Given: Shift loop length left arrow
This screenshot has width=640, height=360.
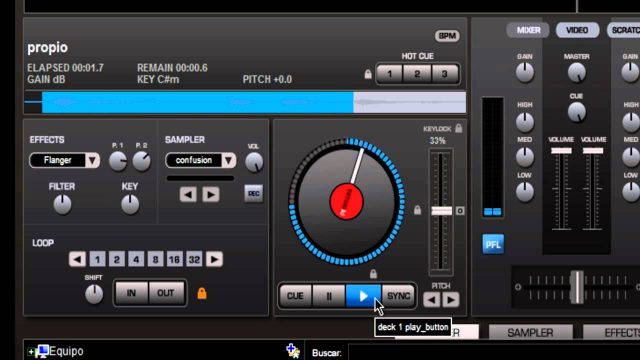Looking at the screenshot, I should tap(77, 259).
